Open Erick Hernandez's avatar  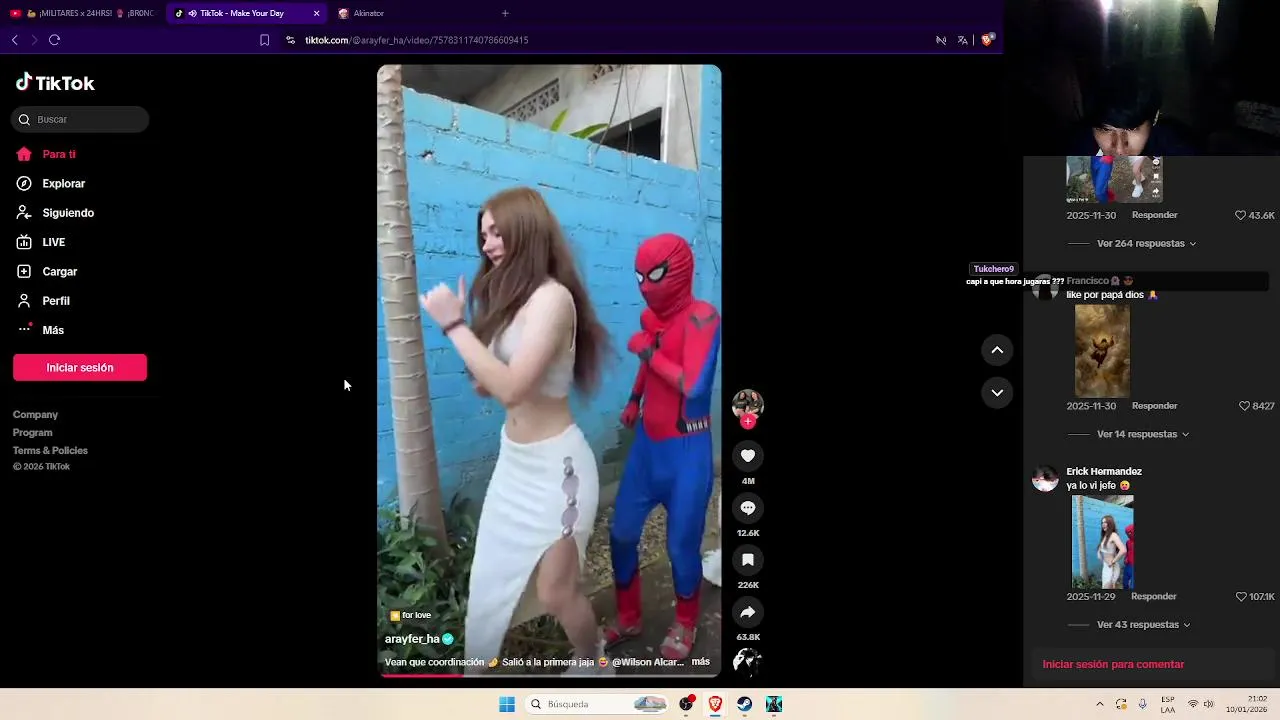(x=1045, y=479)
